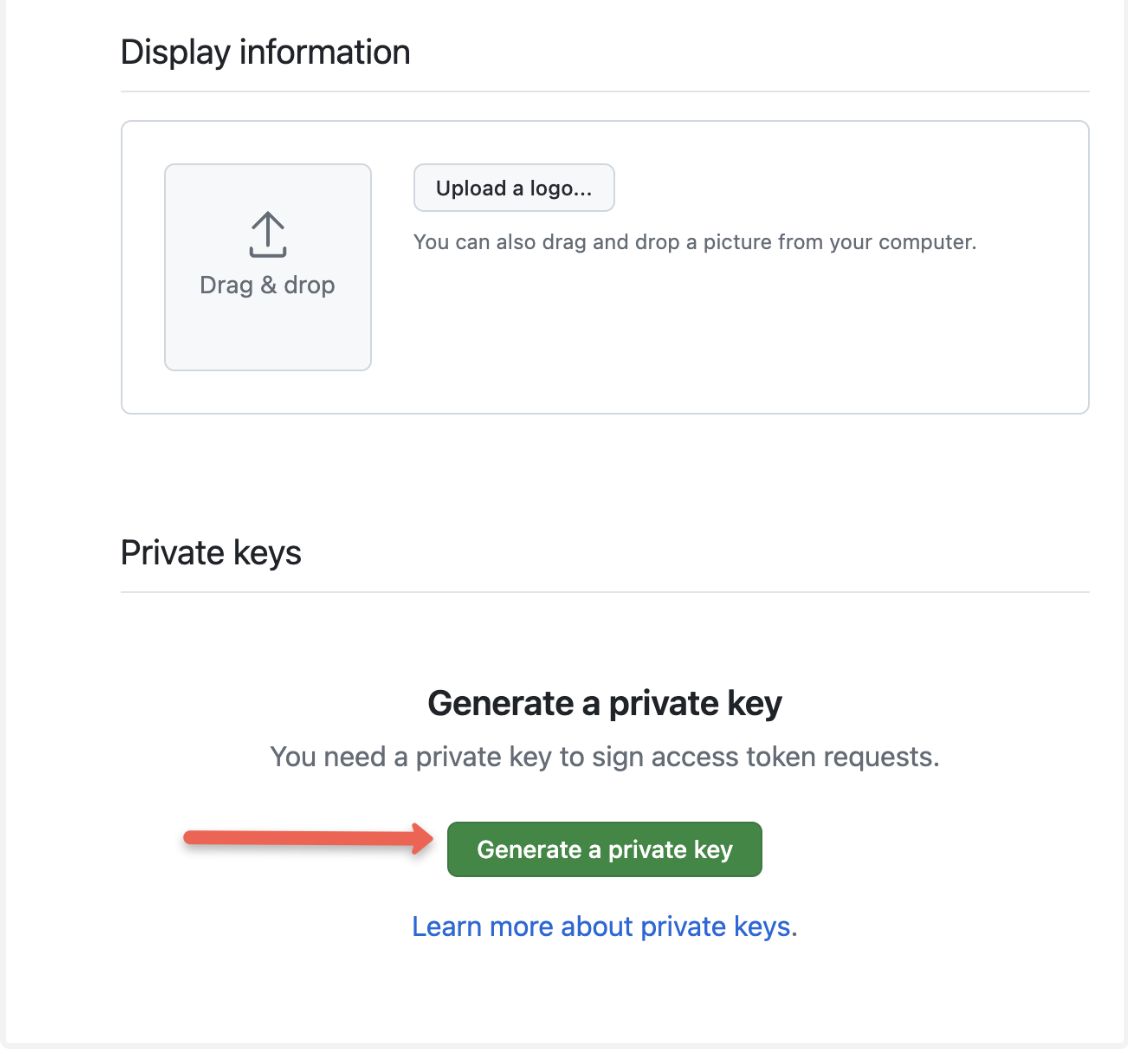Click the upload arrow icon
The image size is (1128, 1054).
(x=268, y=234)
